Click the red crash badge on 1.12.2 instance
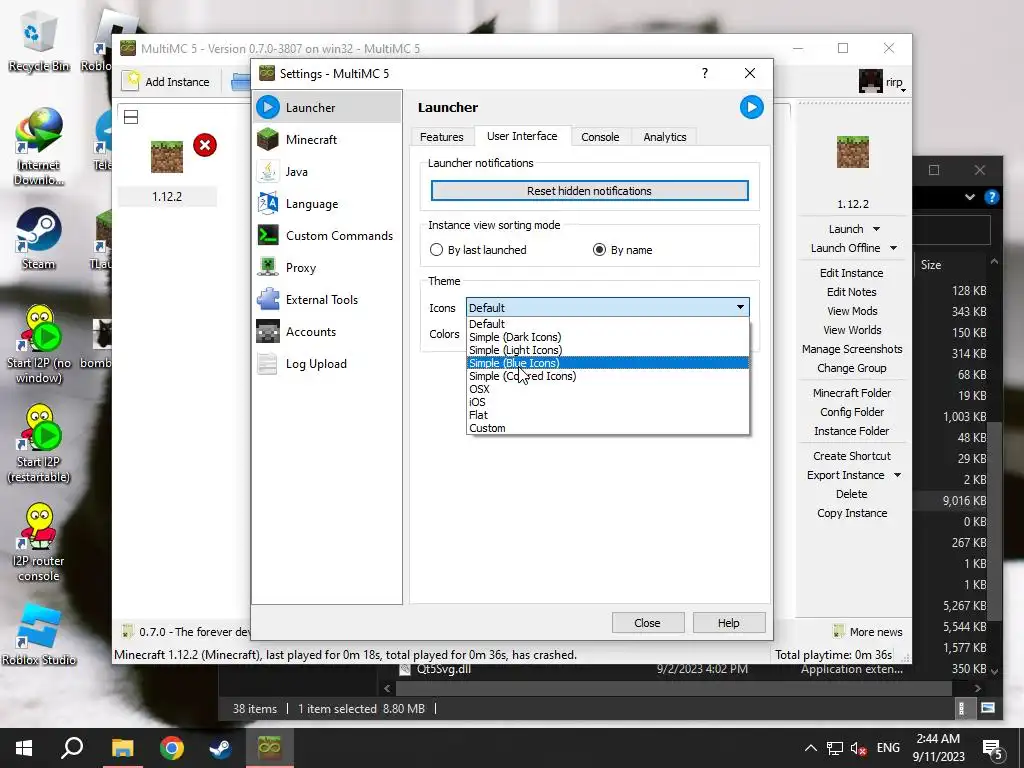This screenshot has height=768, width=1024. tap(205, 145)
